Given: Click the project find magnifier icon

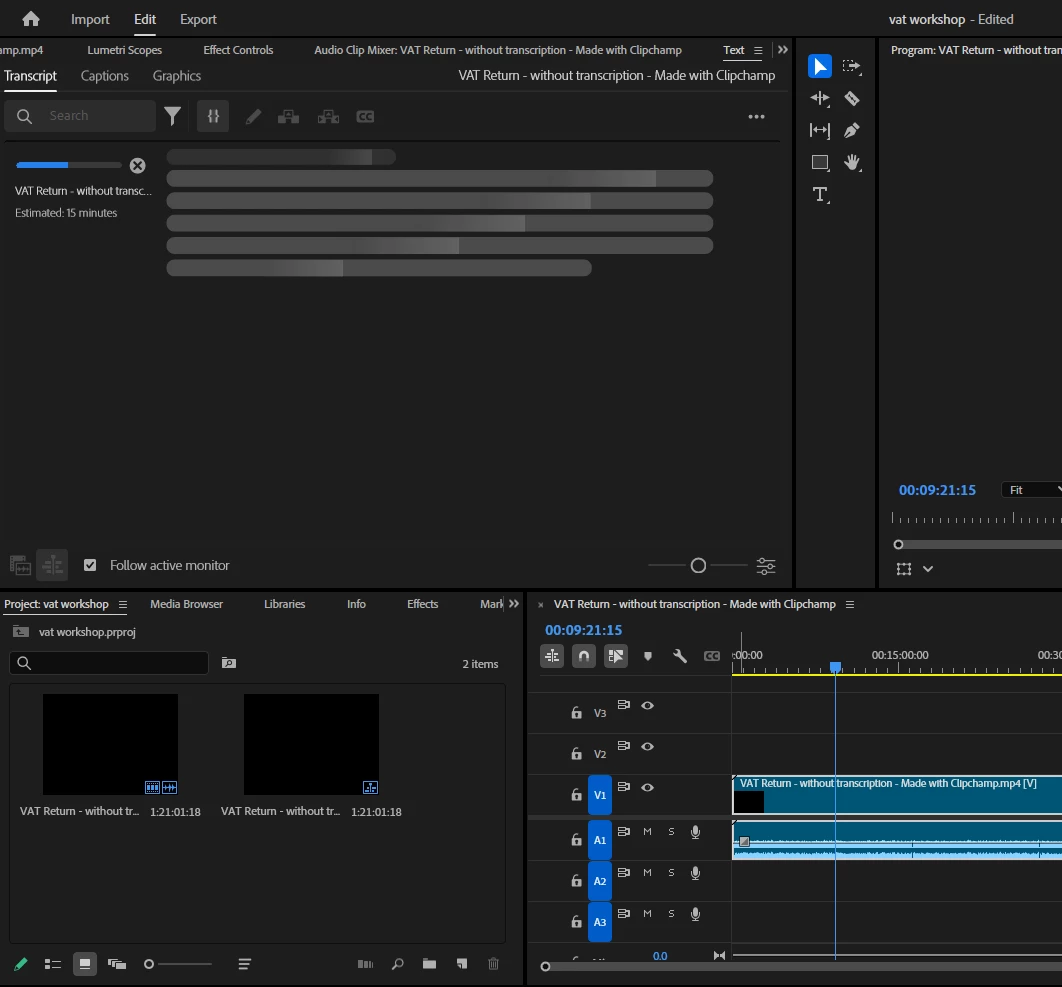Looking at the screenshot, I should (x=398, y=963).
